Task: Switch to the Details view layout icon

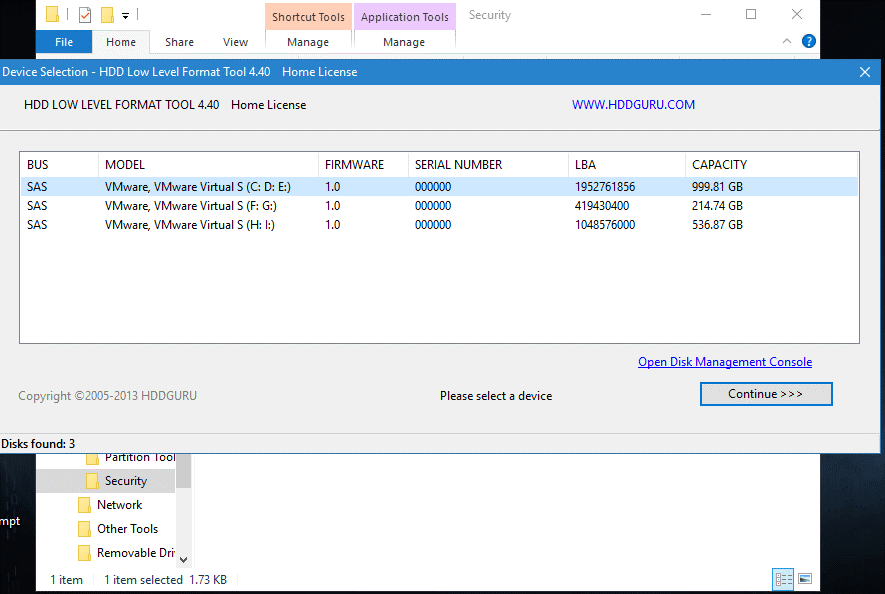Action: [x=783, y=579]
